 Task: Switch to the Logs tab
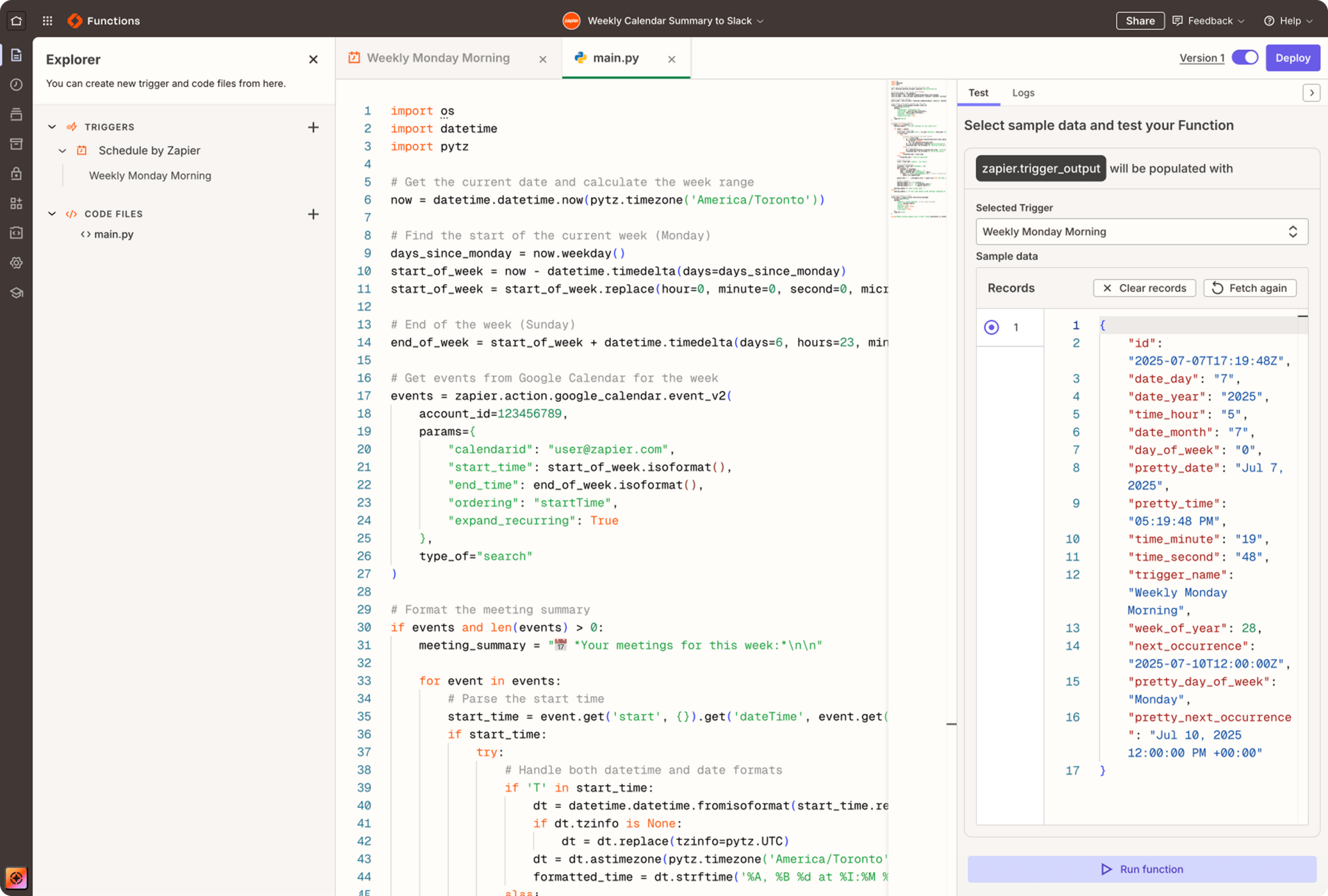click(x=1023, y=93)
